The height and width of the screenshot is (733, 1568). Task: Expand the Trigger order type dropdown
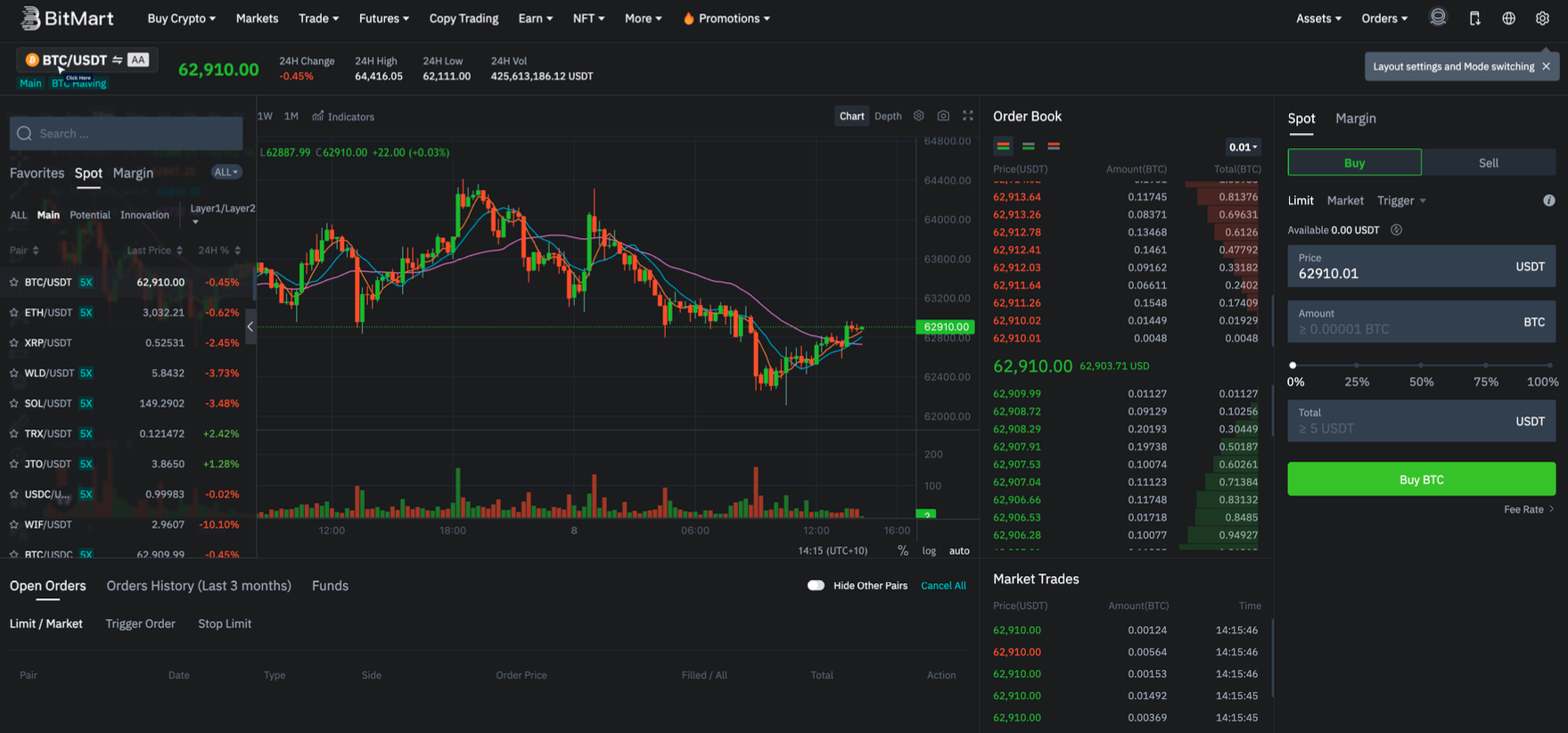[x=1401, y=201]
